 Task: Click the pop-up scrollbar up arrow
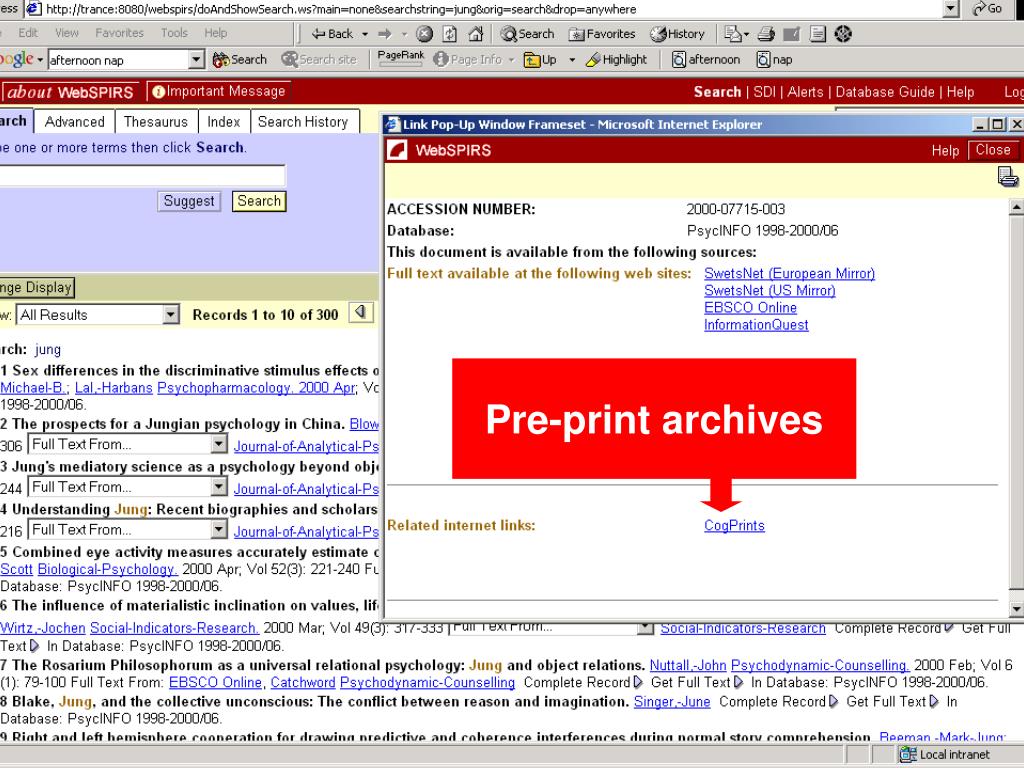coord(1016,208)
